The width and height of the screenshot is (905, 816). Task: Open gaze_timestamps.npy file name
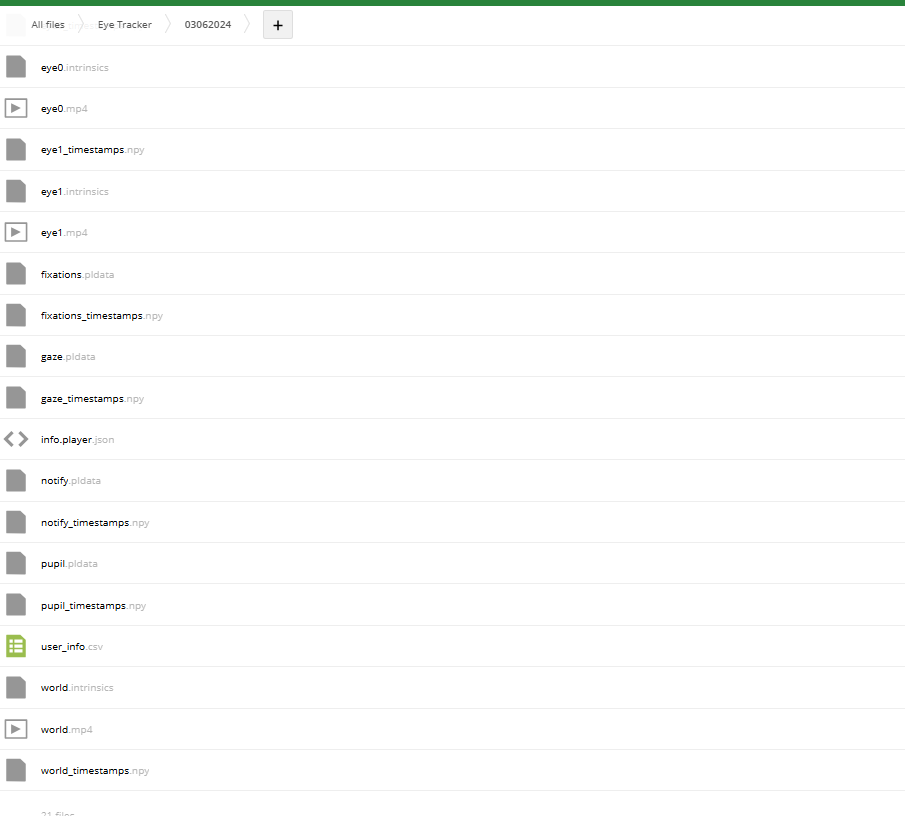pos(92,399)
